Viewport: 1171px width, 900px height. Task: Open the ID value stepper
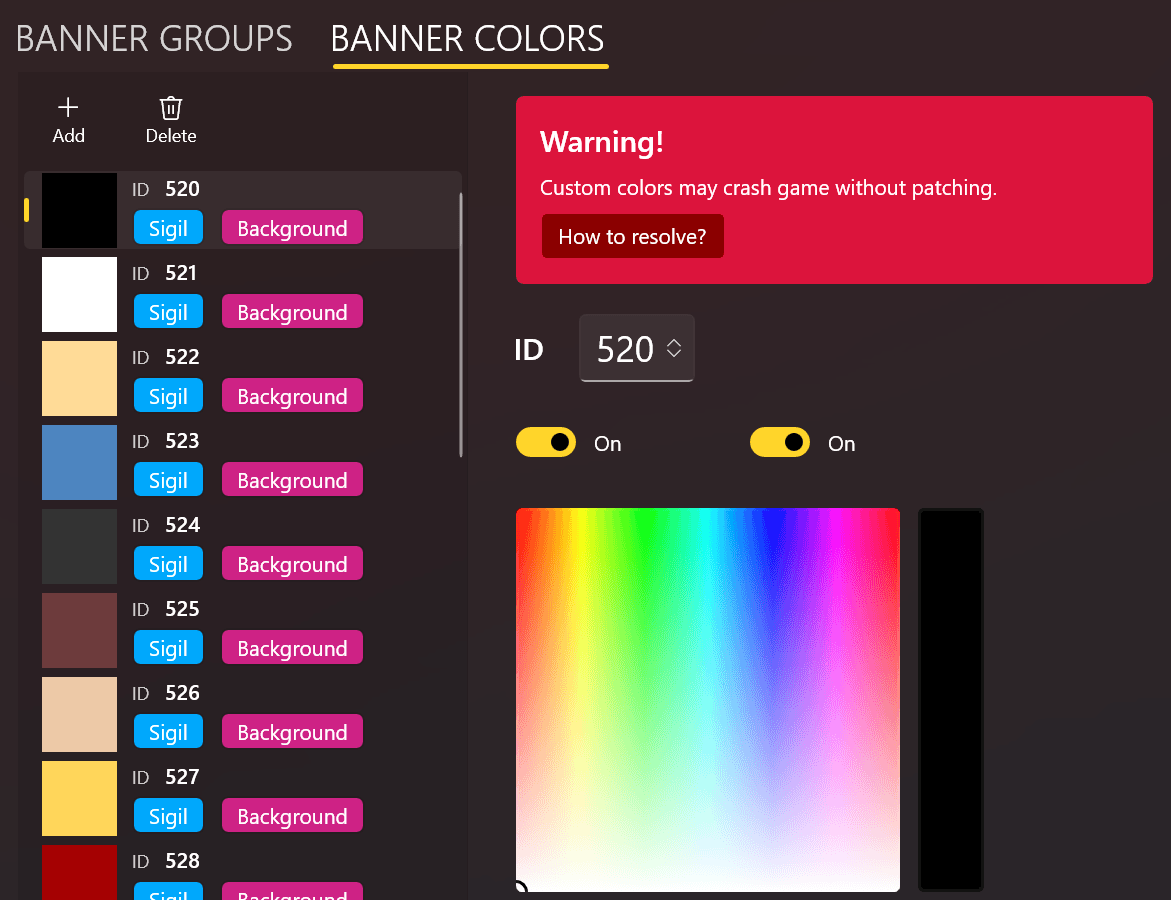[x=675, y=348]
